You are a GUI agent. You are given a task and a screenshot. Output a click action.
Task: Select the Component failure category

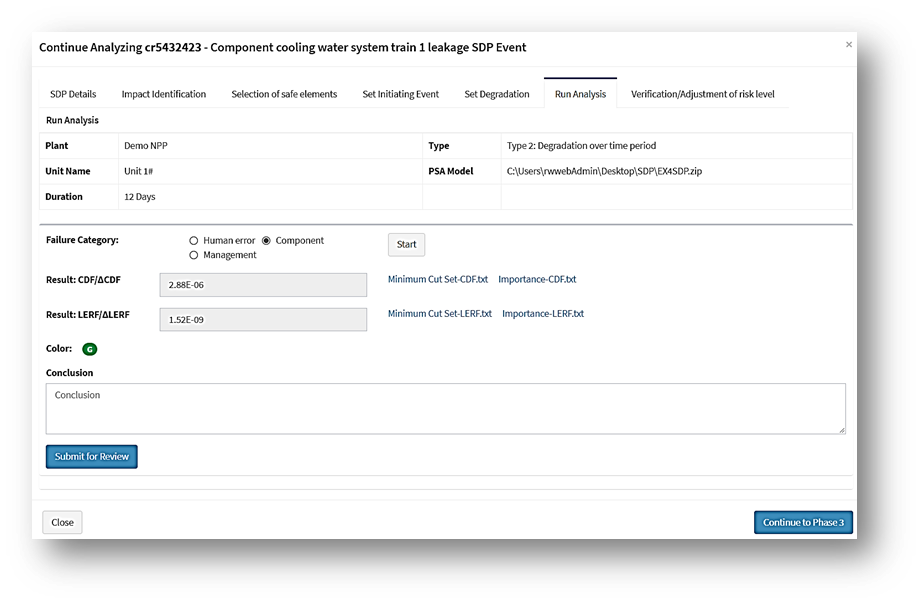pyautogui.click(x=266, y=241)
